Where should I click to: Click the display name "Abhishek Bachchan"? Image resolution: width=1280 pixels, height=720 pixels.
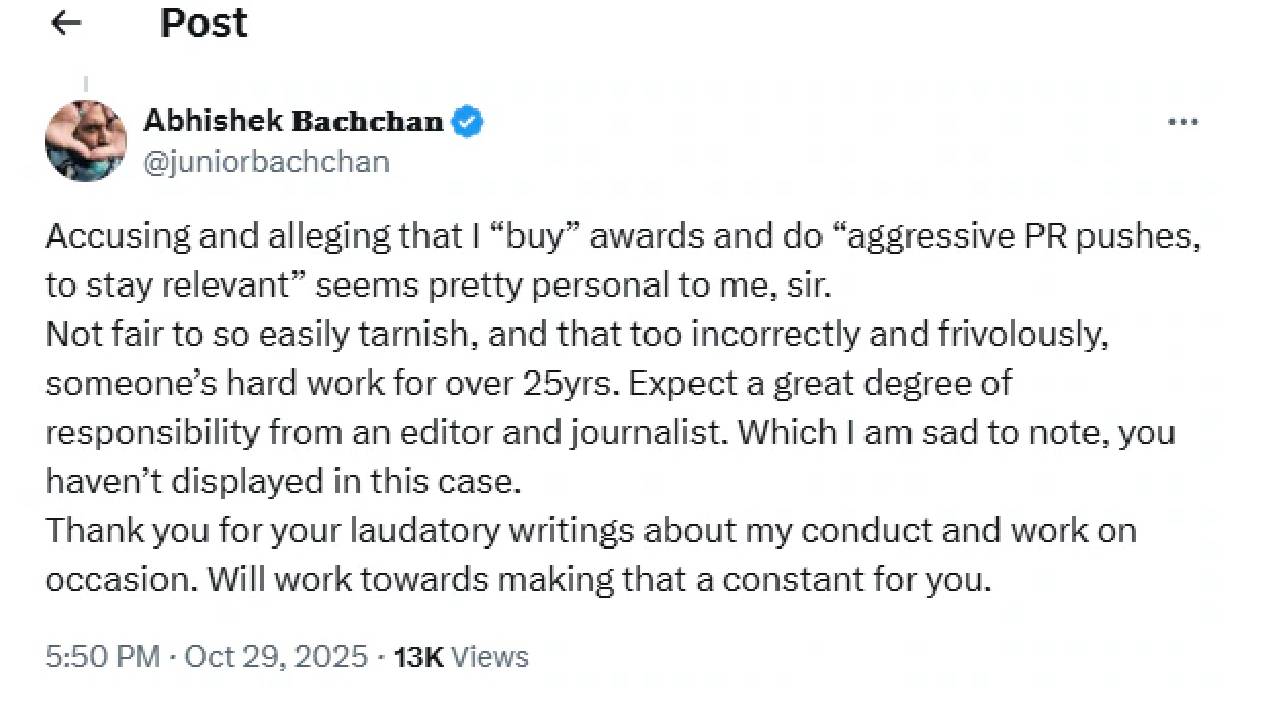(293, 122)
